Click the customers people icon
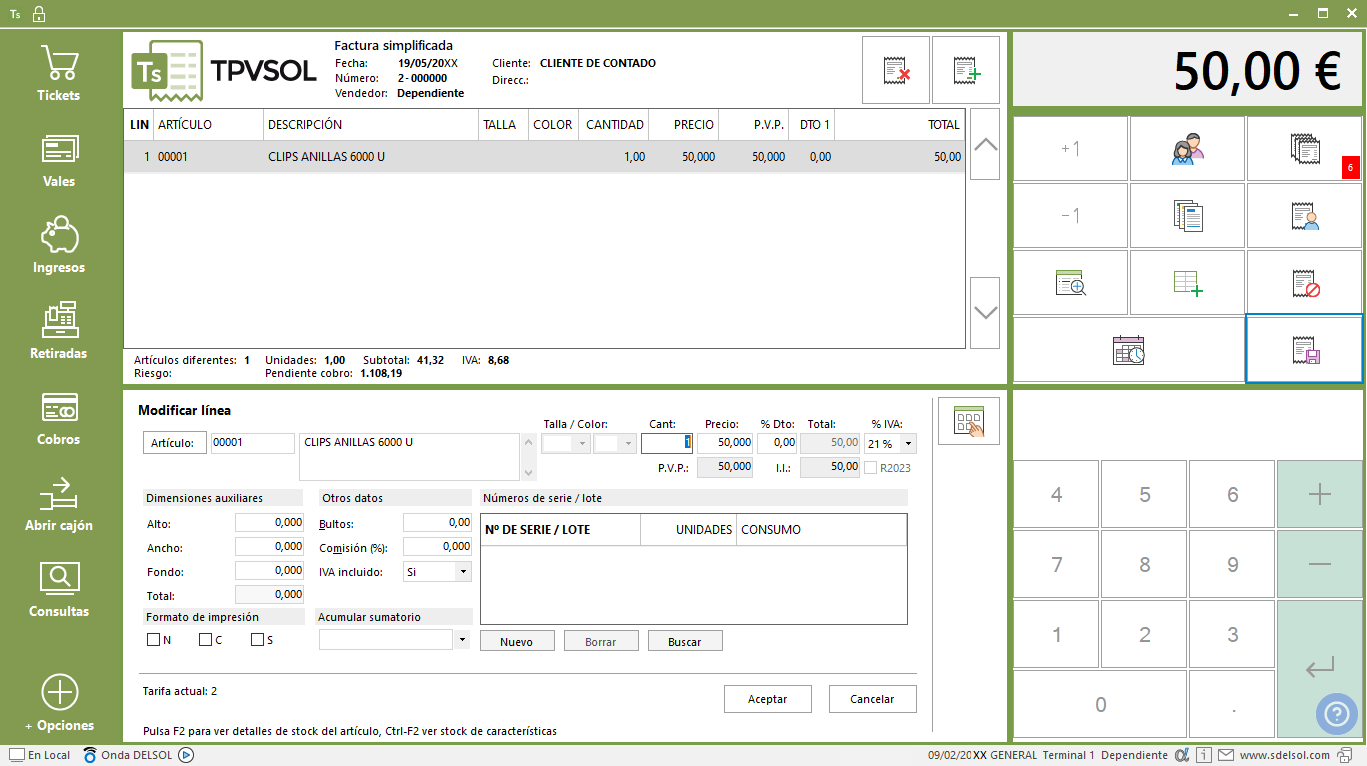Screen dimensions: 1367x766 1187,149
